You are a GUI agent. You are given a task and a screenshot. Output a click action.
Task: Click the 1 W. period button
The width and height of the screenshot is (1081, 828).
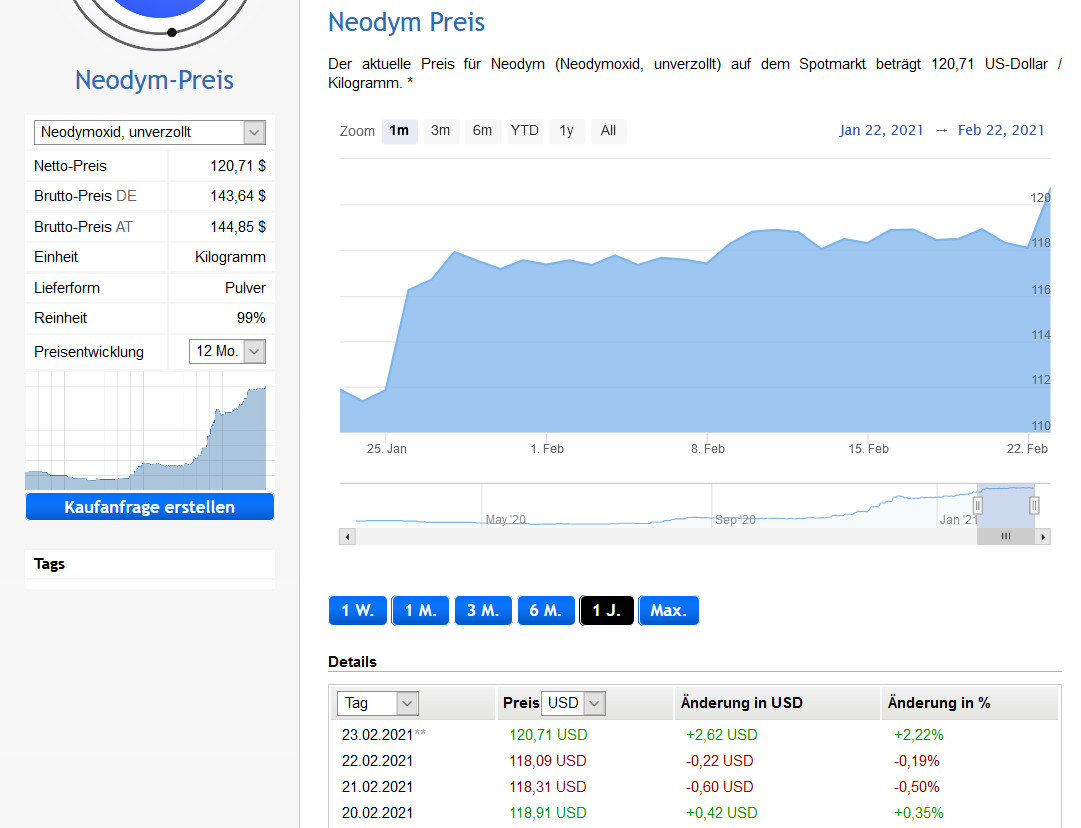pyautogui.click(x=357, y=611)
